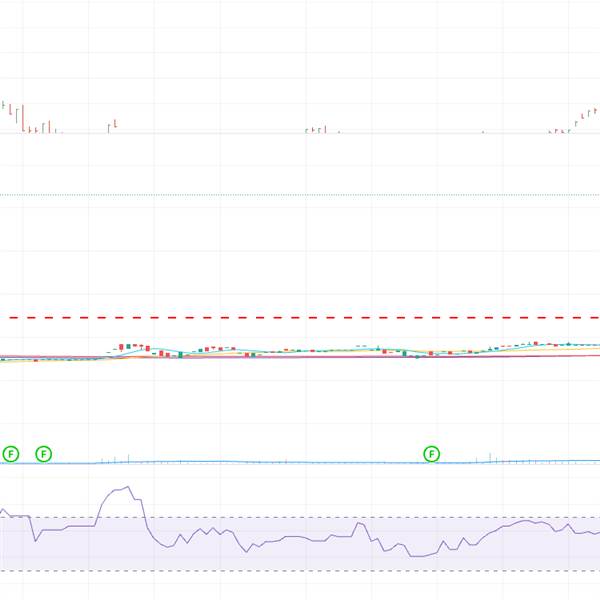Image resolution: width=600 pixels, height=600 pixels.
Task: Select the upper dashed band of the oscillator
Action: pos(300,517)
